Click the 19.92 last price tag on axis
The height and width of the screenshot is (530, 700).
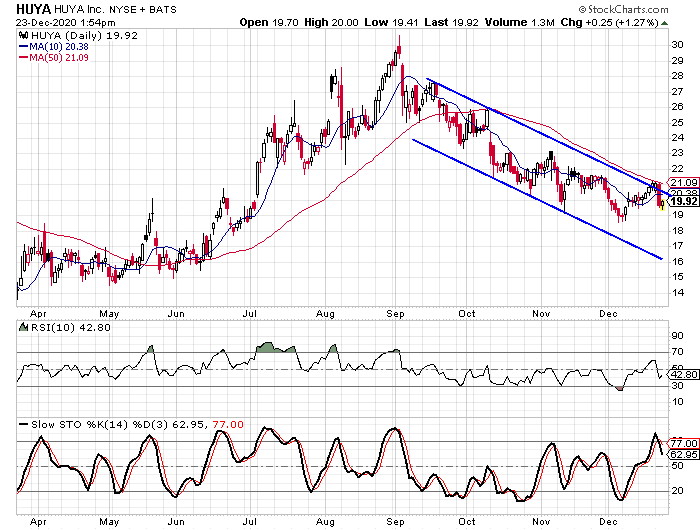coord(683,201)
